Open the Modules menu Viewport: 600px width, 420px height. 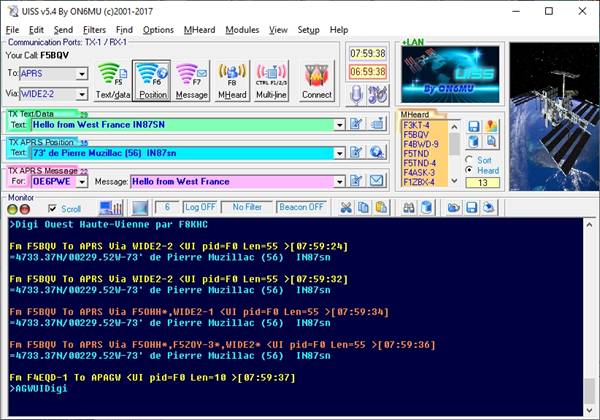242,30
